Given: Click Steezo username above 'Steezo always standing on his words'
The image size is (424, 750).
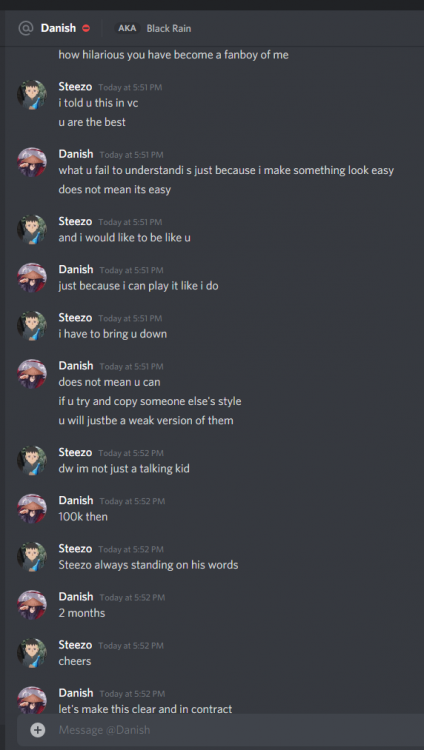Looking at the screenshot, I should point(75,548).
